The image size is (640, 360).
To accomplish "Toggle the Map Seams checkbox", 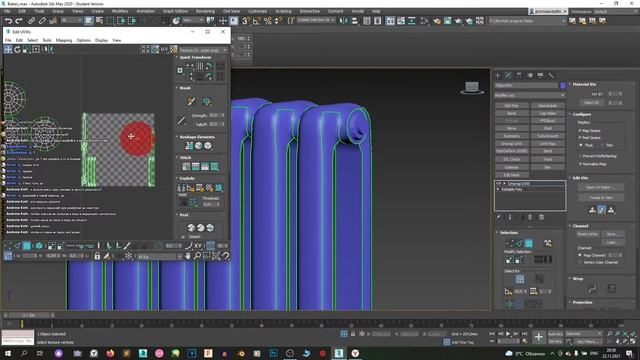I will (580, 131).
